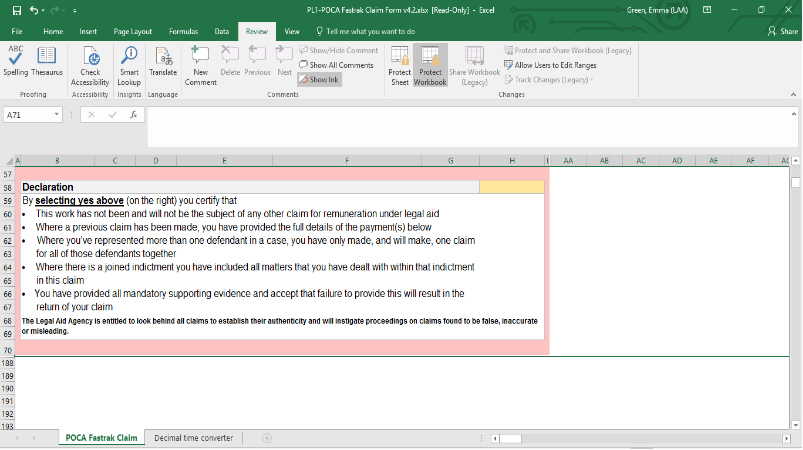The image size is (803, 450).
Task: Save the workbook from Quick Access
Action: pos(17,10)
